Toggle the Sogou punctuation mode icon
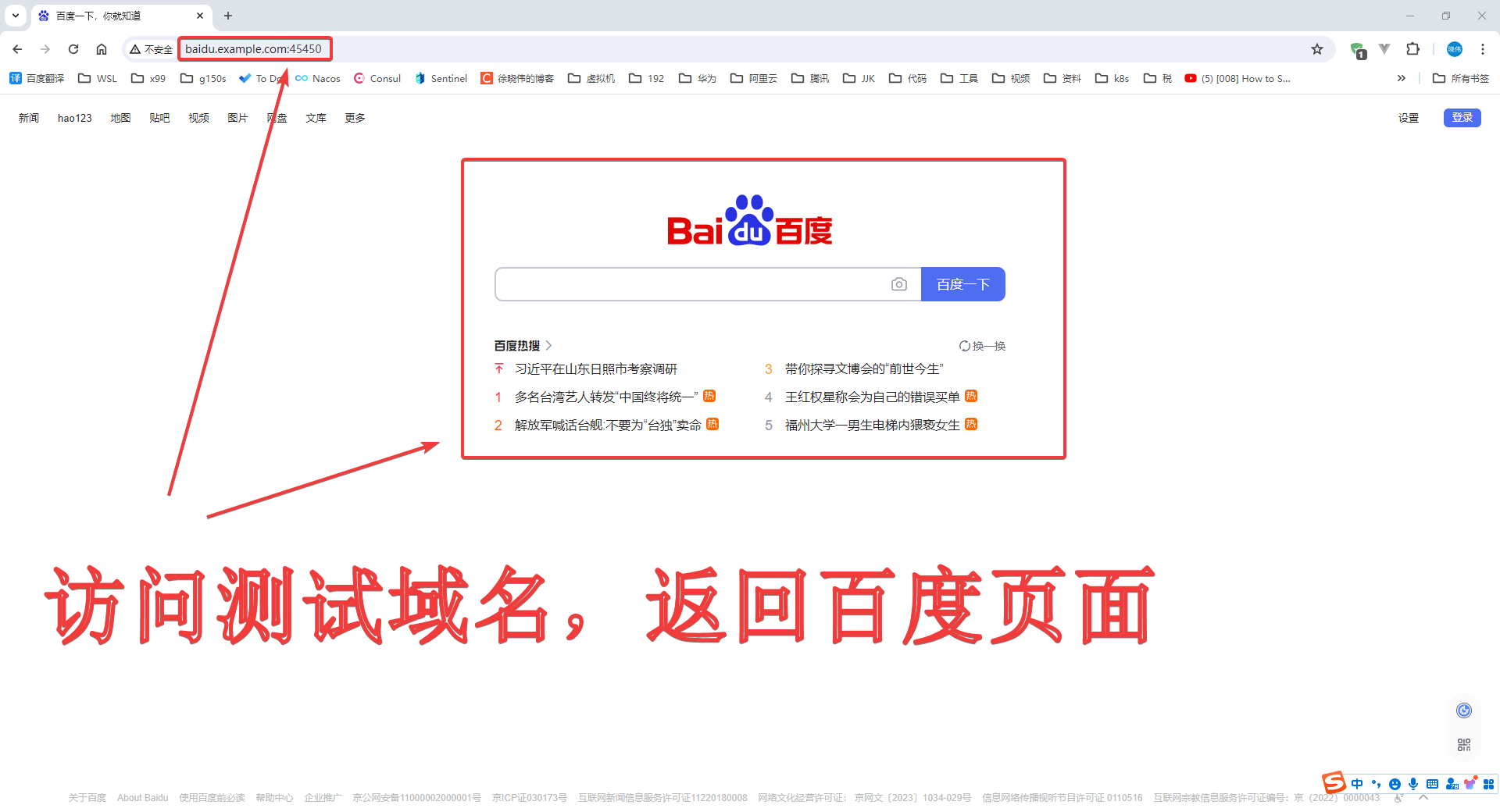This screenshot has height=812, width=1500. 1376,784
